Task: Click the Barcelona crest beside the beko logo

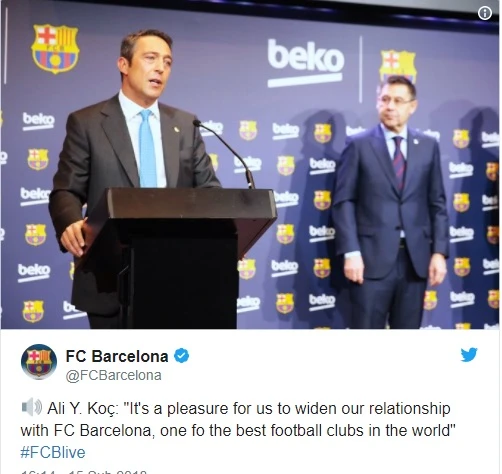Action: coord(398,66)
